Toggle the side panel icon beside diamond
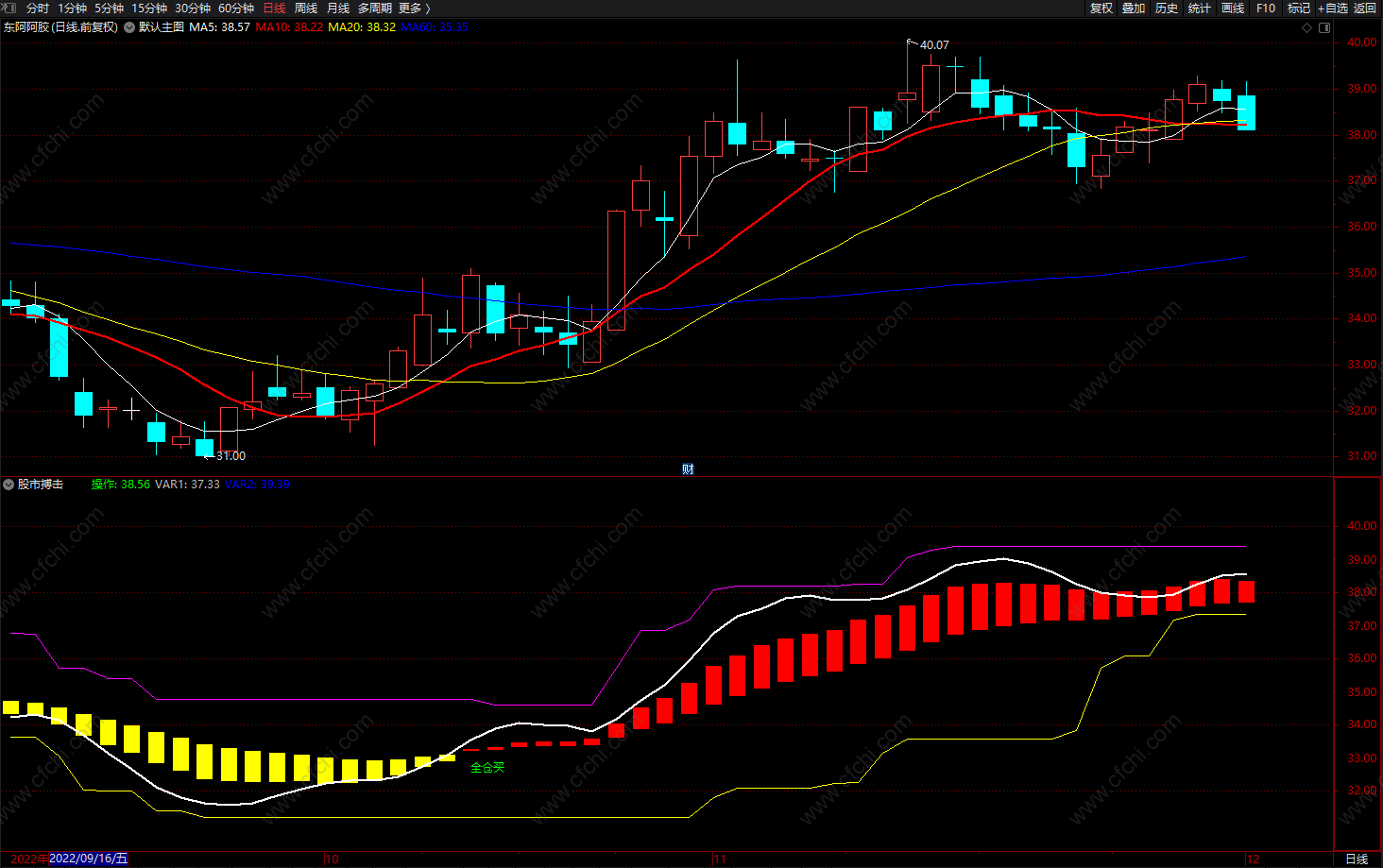1383x868 pixels. coord(1324,27)
